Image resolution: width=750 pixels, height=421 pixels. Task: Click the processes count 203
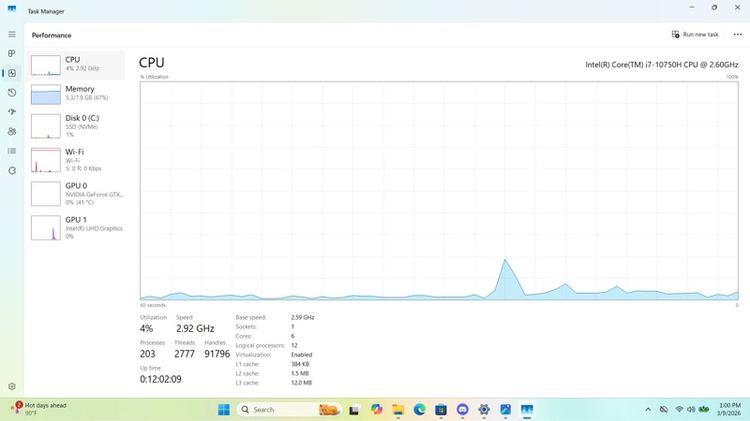click(147, 354)
